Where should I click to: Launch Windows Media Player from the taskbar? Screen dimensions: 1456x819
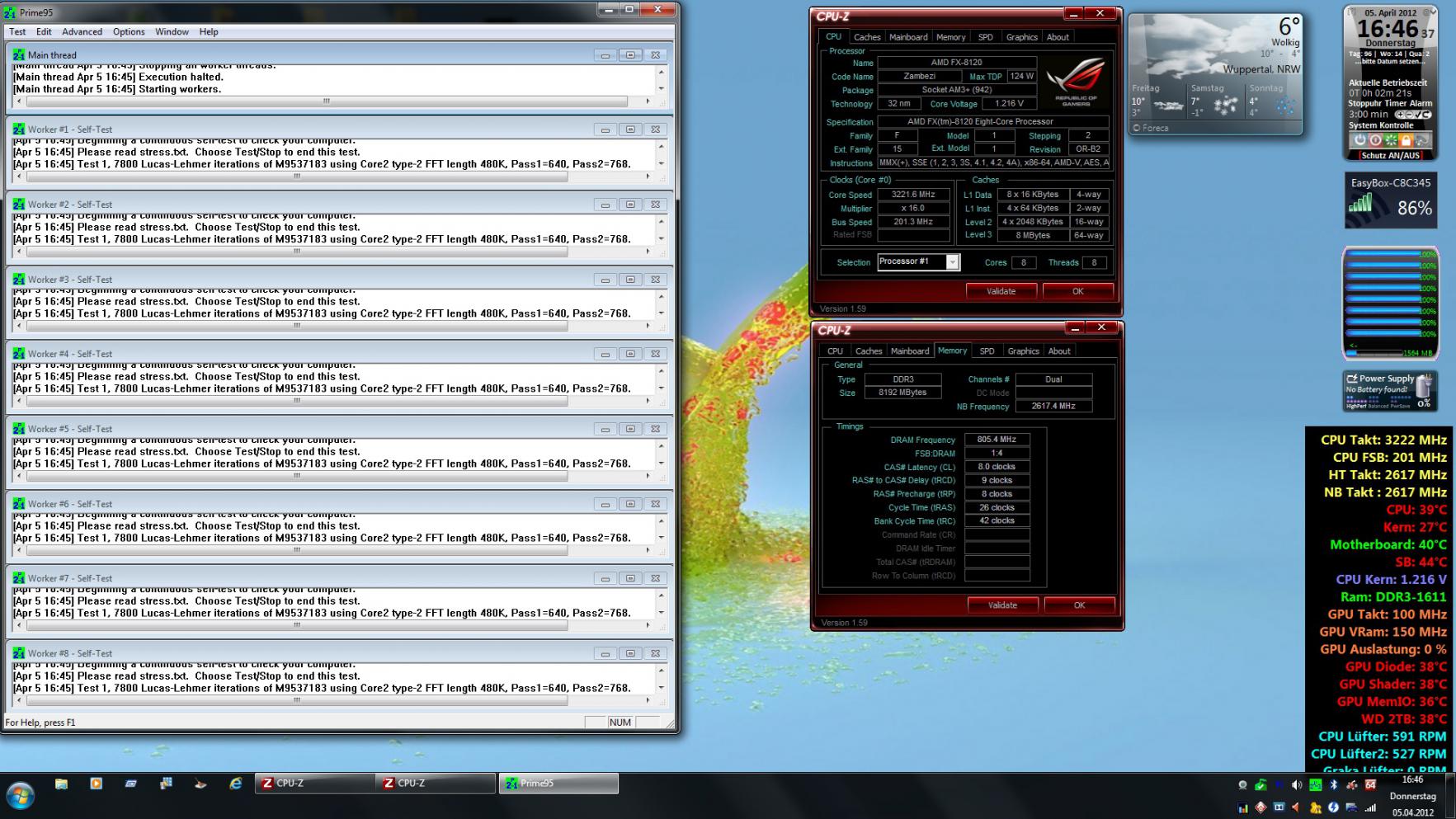click(96, 784)
